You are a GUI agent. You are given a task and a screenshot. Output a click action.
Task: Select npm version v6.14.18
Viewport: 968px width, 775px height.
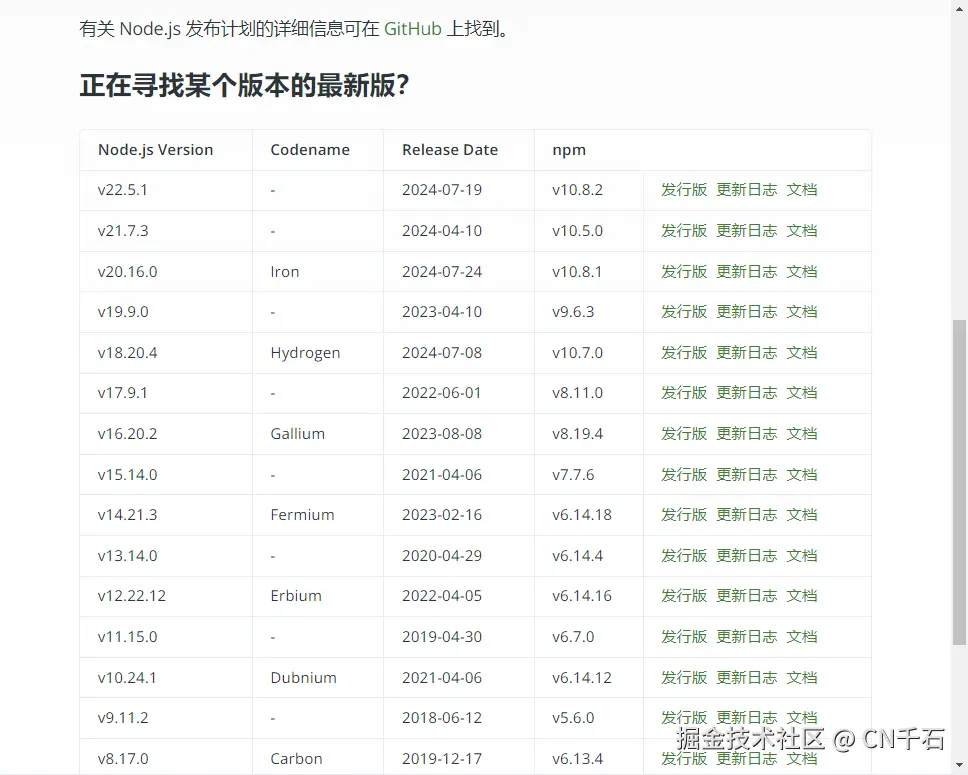point(582,514)
